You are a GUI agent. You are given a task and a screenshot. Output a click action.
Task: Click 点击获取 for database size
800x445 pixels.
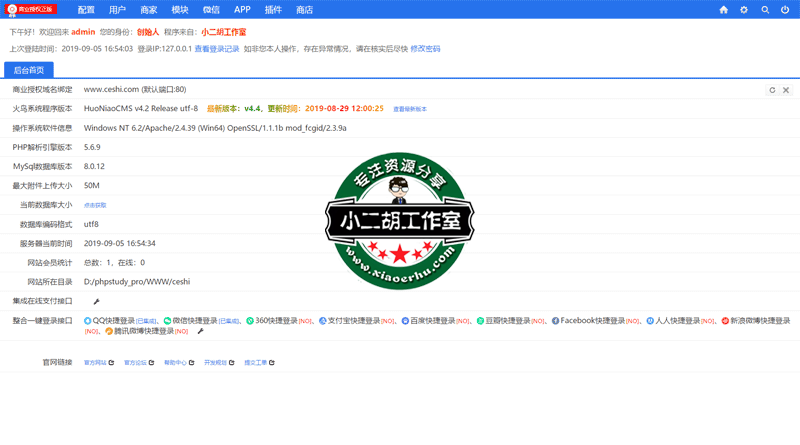click(95, 205)
